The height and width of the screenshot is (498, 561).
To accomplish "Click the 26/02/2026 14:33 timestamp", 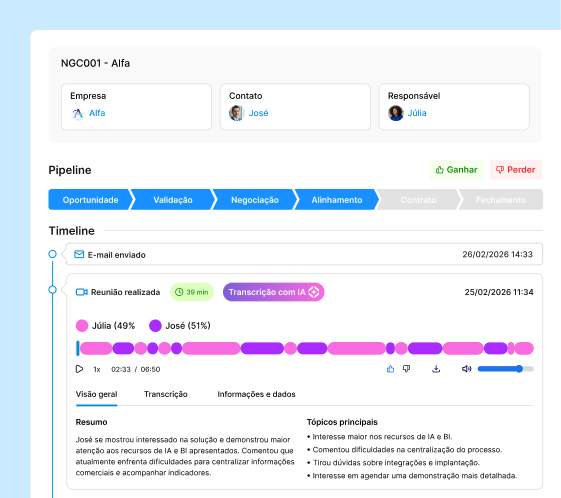I will [497, 254].
